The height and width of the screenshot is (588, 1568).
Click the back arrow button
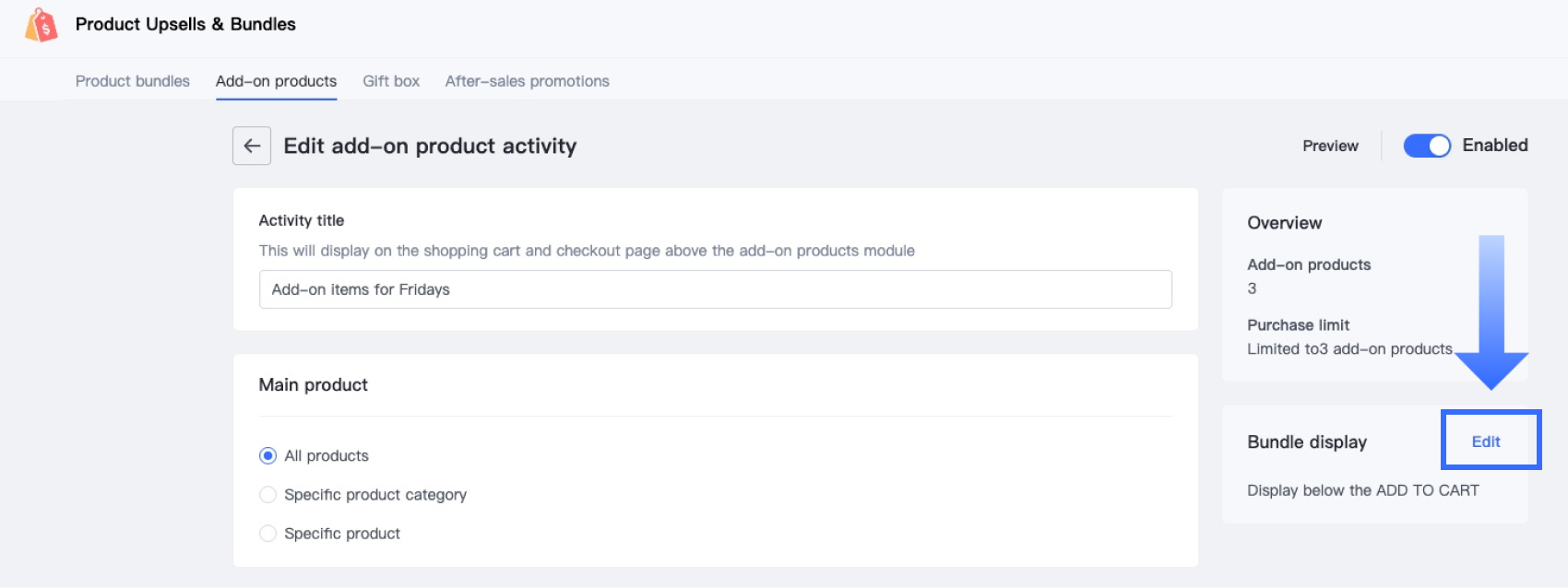click(x=252, y=146)
